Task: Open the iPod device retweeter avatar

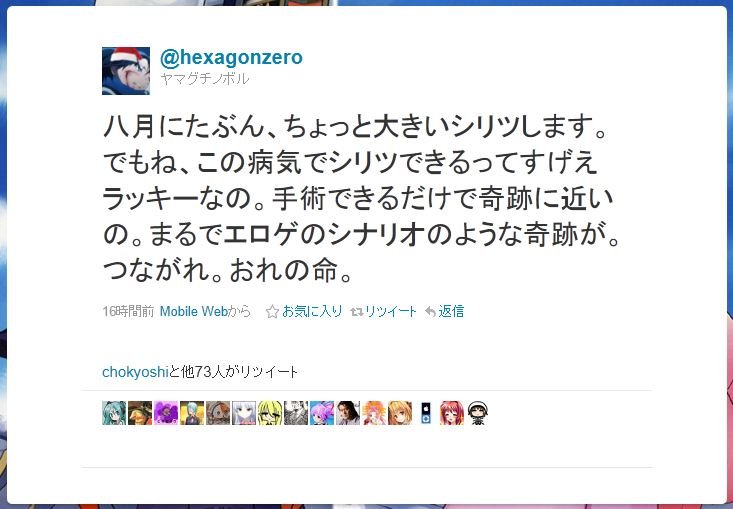Action: pos(426,413)
